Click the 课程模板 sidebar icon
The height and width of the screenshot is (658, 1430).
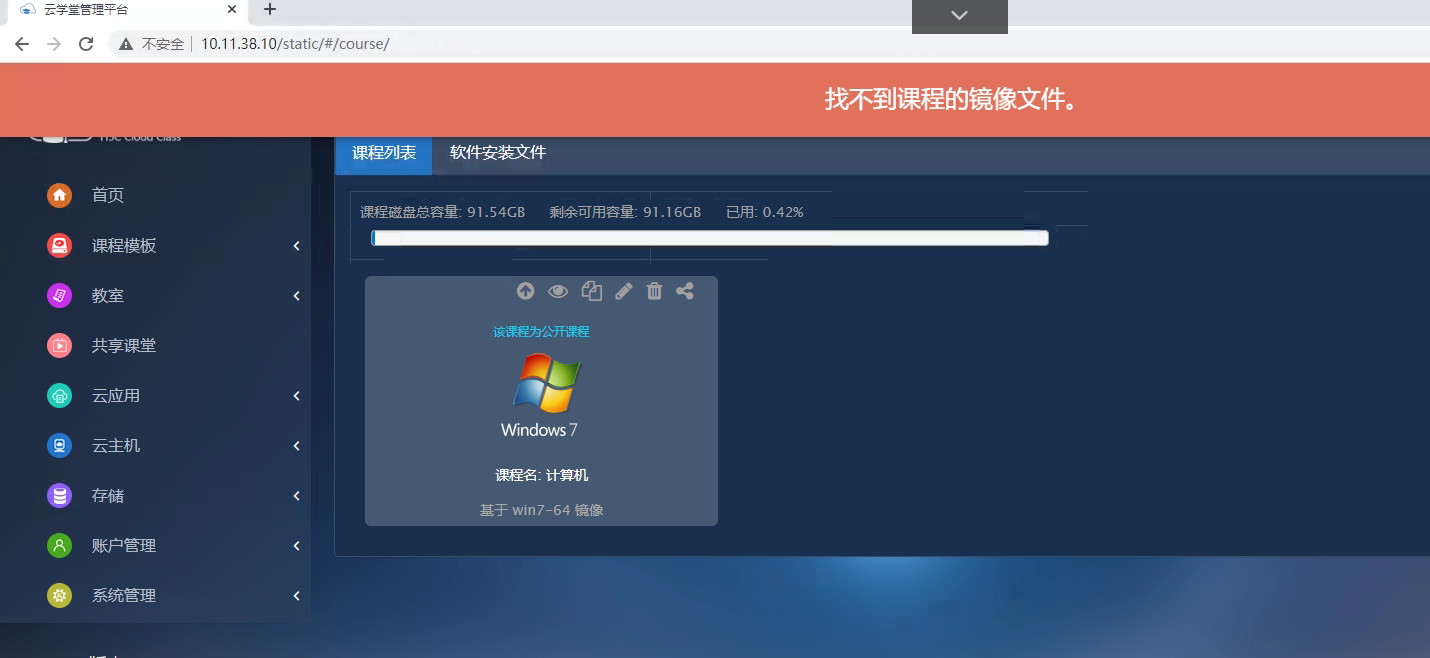(60, 245)
